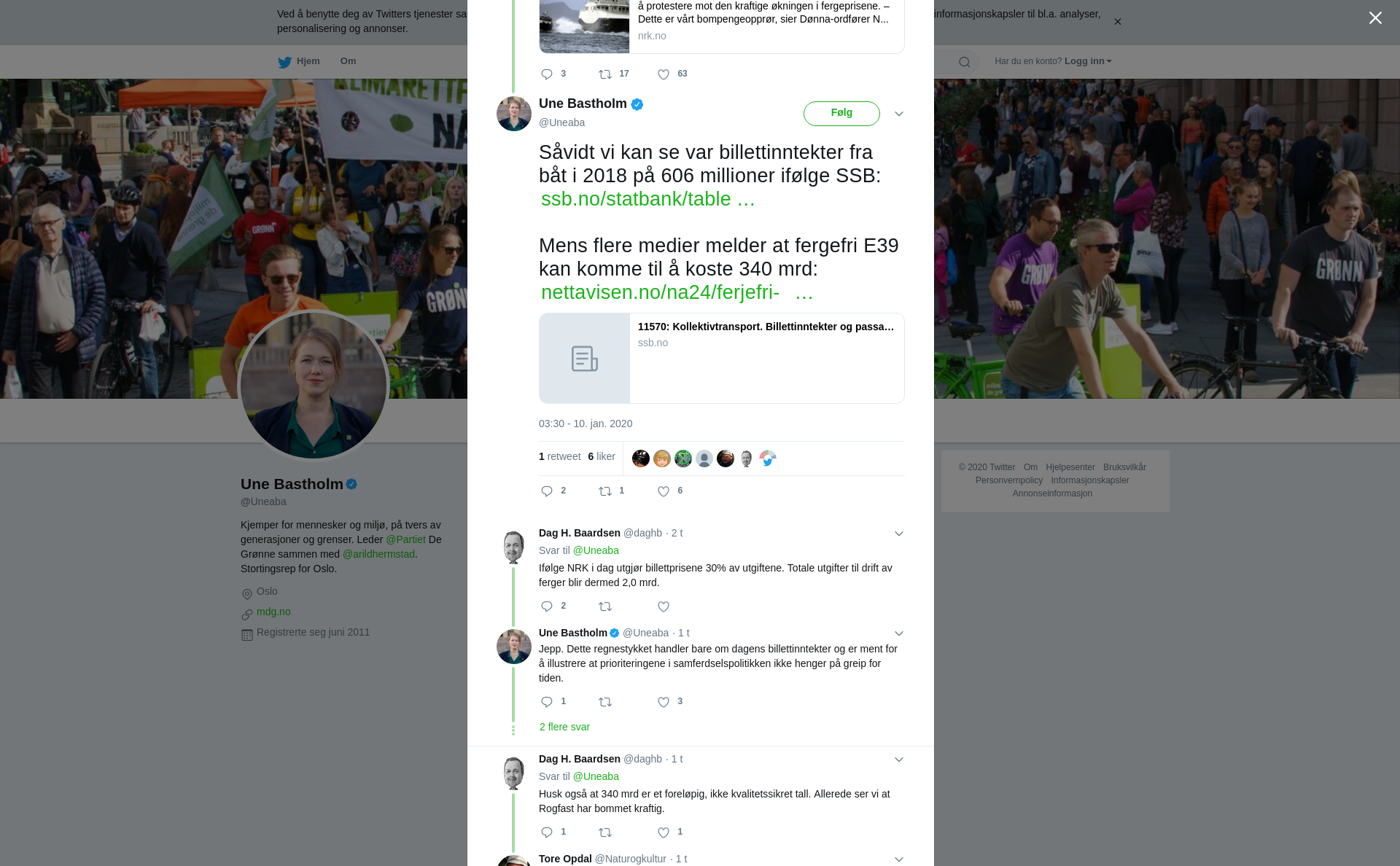Open the Om menu item
Screen dimensions: 1400x866
[348, 61]
